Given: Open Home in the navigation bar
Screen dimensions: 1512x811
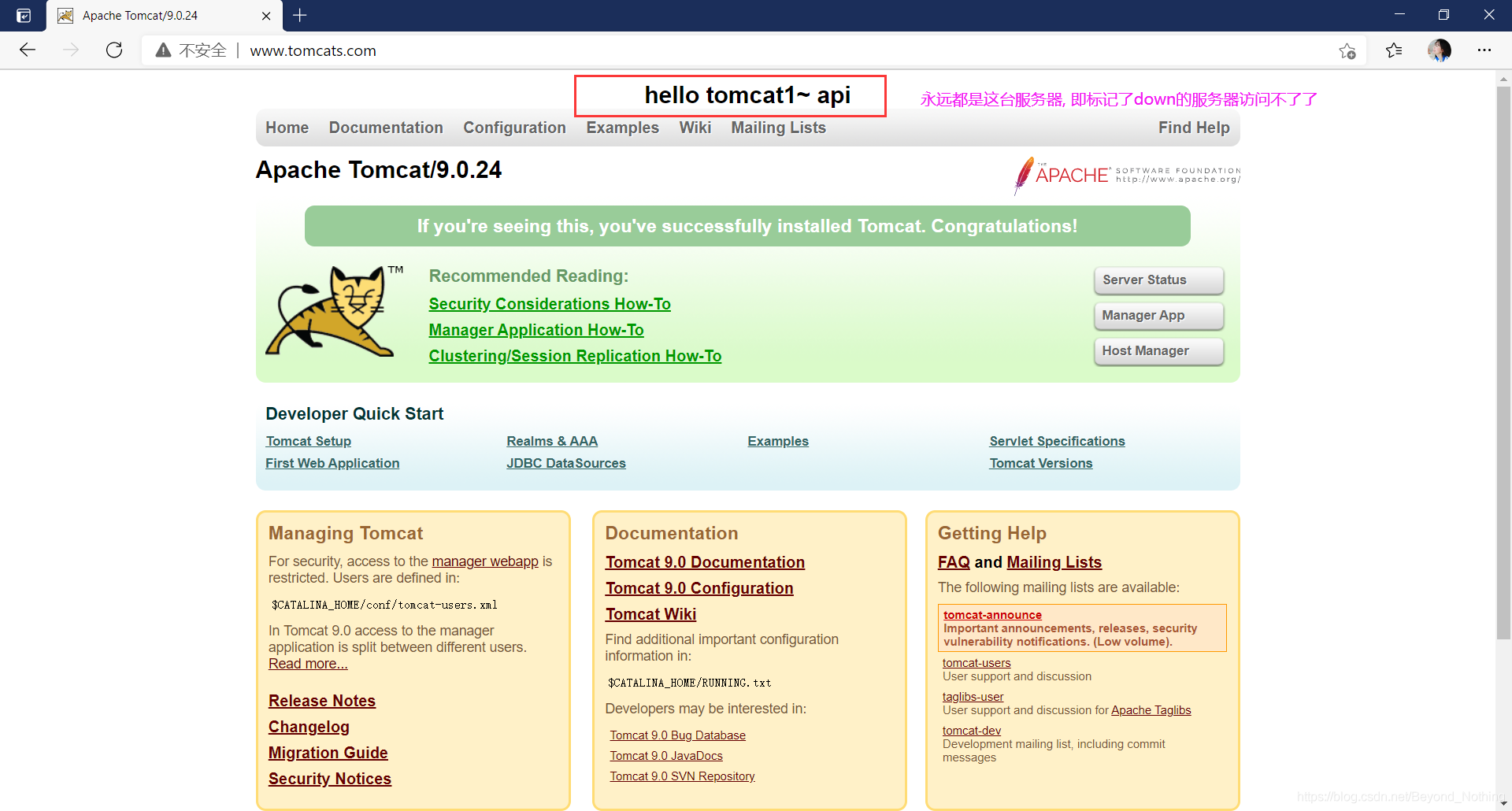Looking at the screenshot, I should [x=287, y=128].
